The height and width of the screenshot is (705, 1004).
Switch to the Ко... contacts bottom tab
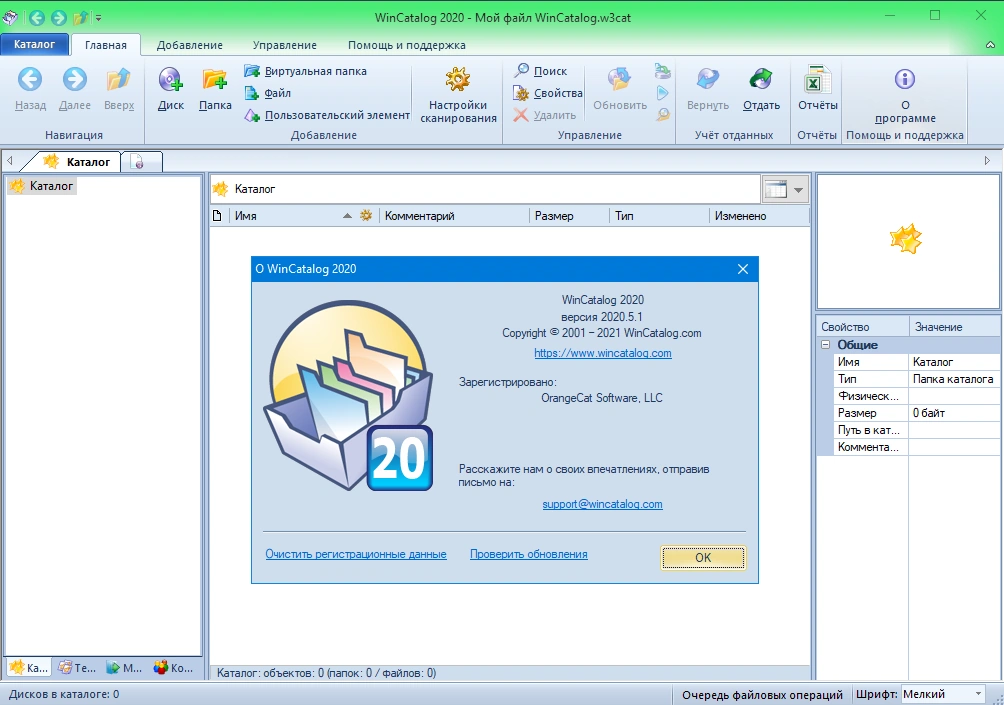pos(173,668)
